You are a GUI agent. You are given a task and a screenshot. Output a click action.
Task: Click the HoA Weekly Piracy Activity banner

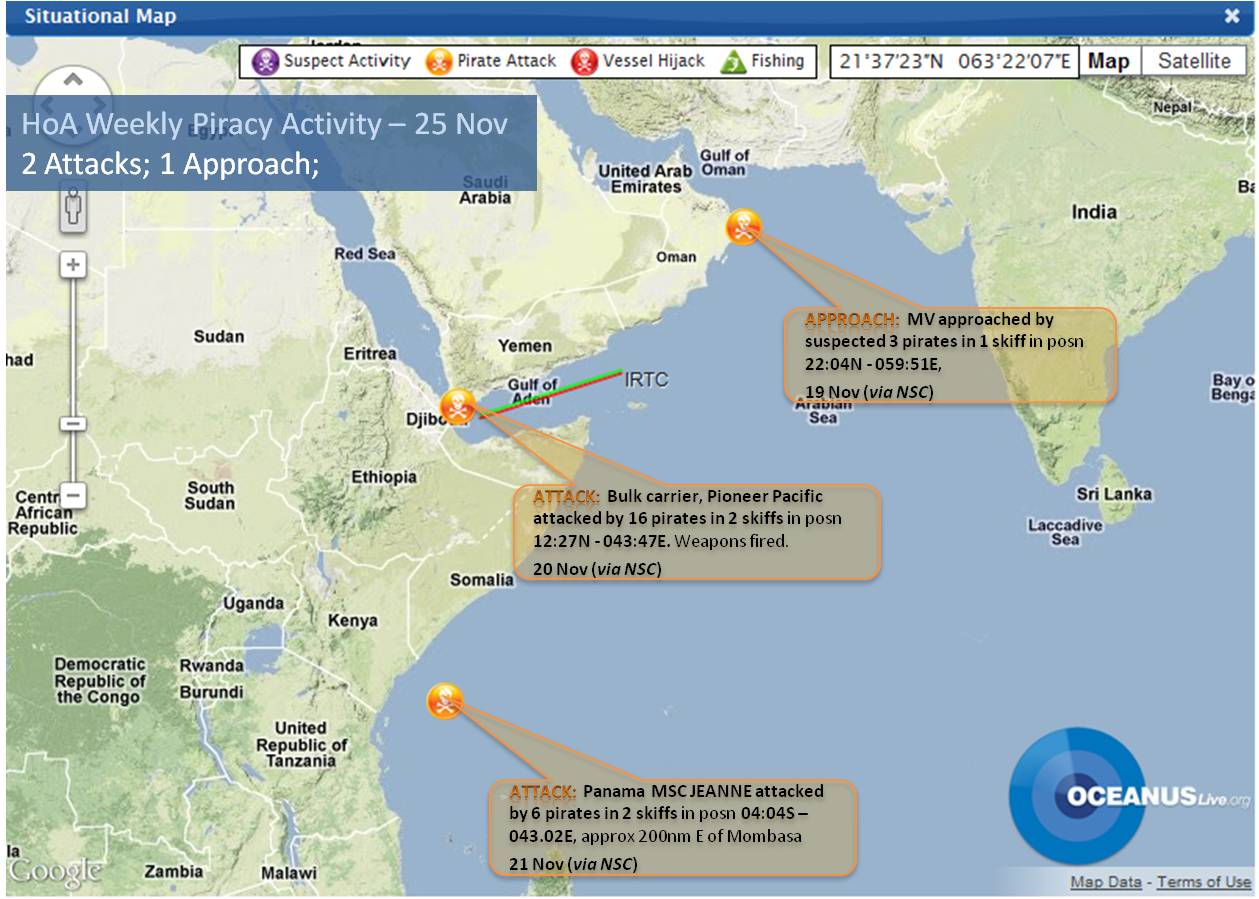pos(271,143)
